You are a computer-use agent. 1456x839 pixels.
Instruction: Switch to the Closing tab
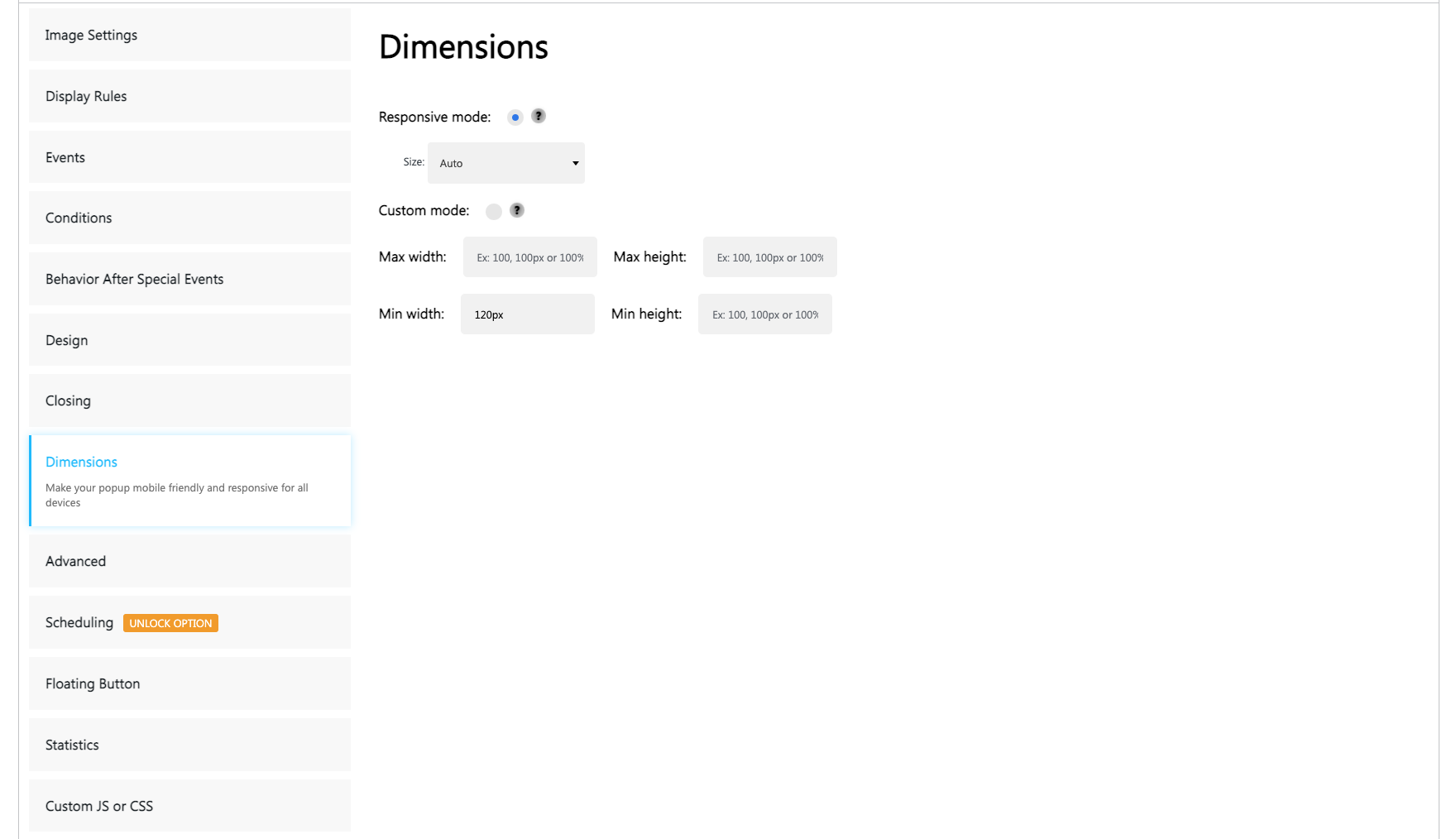click(189, 400)
